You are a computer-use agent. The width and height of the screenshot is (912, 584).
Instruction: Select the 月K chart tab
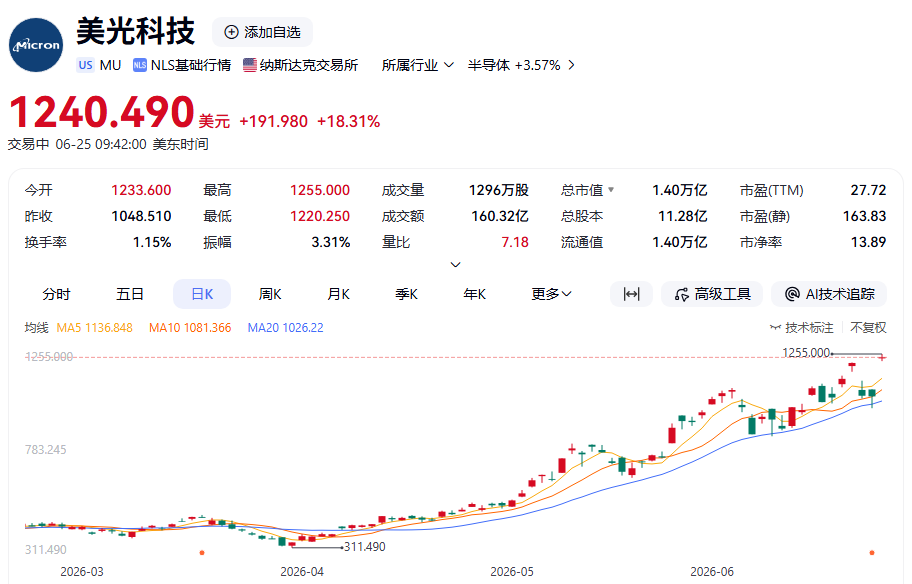(x=338, y=294)
